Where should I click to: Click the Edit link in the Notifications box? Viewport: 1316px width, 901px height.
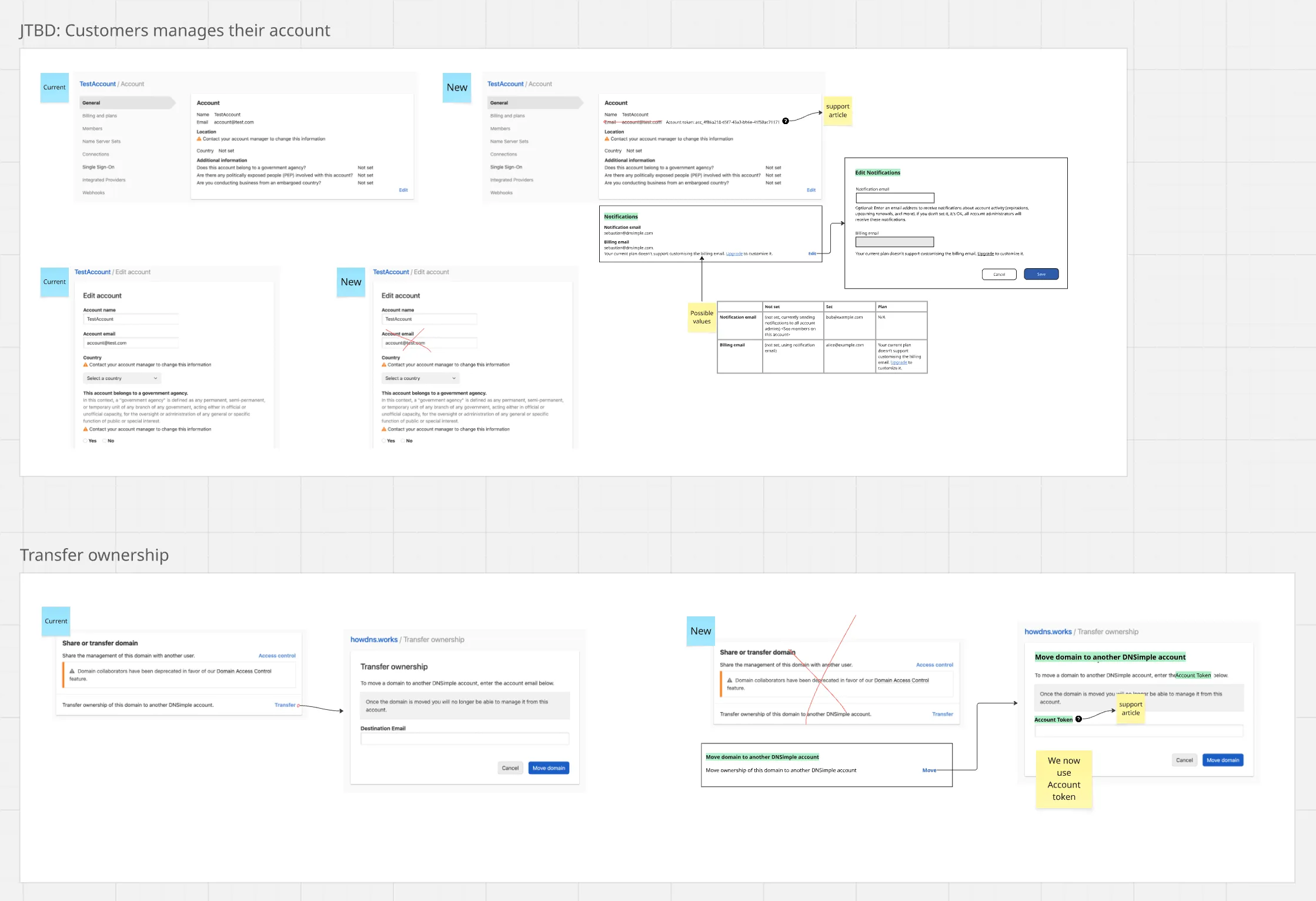click(812, 253)
